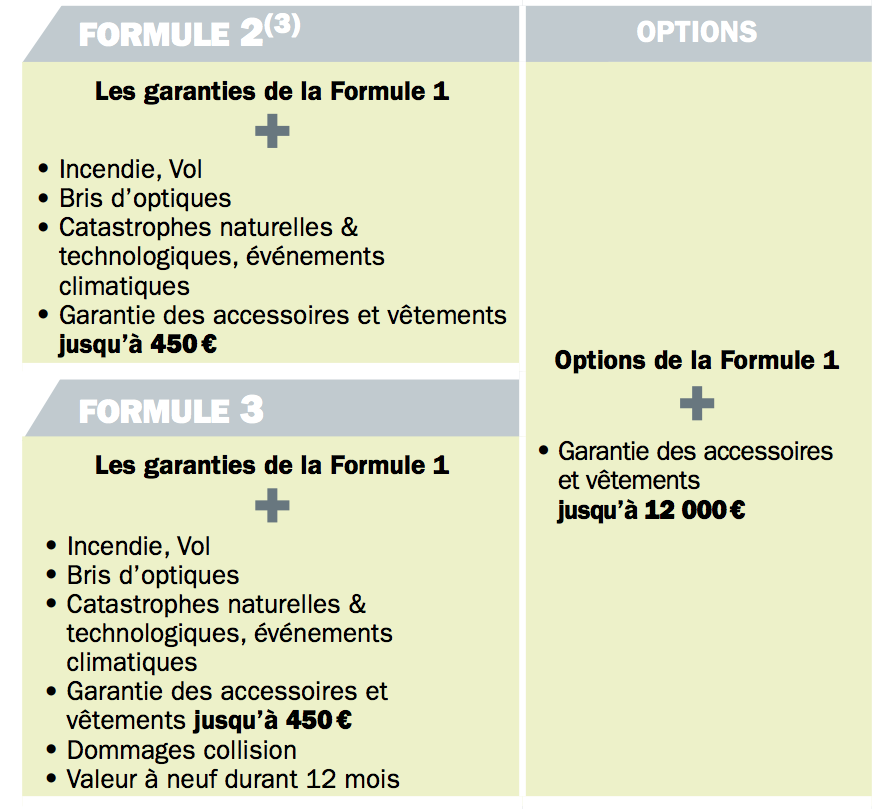Screen dimensions: 879x809
Task: Select 'Bris d'optiques' item in Formule 2
Action: click(x=145, y=198)
